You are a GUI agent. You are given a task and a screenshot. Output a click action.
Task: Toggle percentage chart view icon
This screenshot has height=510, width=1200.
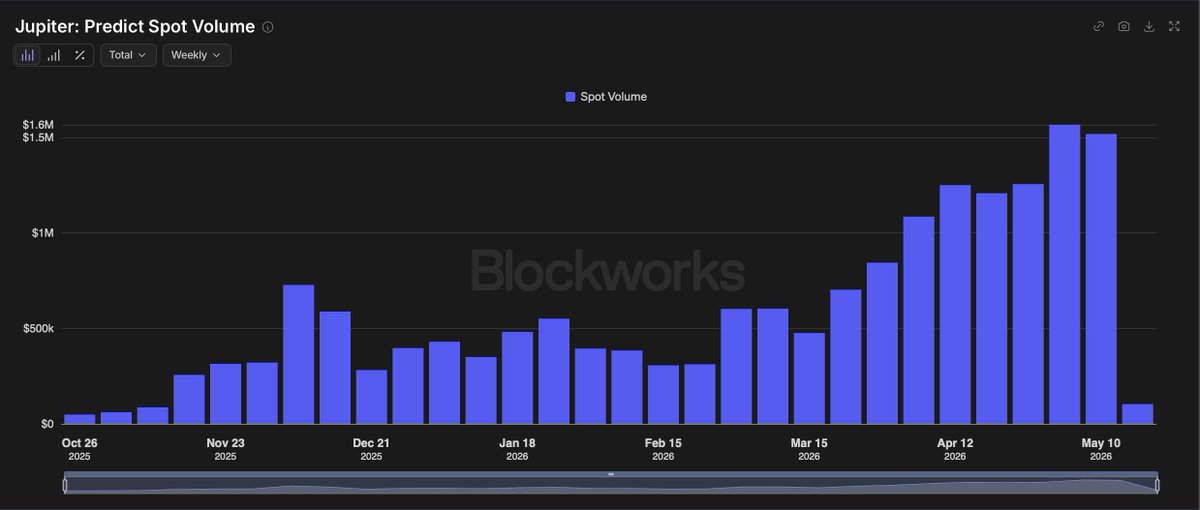(x=80, y=55)
